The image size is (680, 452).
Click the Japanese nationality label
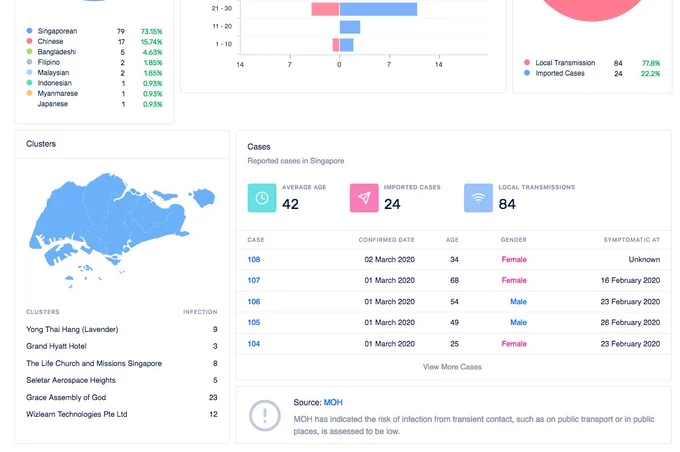coord(52,104)
